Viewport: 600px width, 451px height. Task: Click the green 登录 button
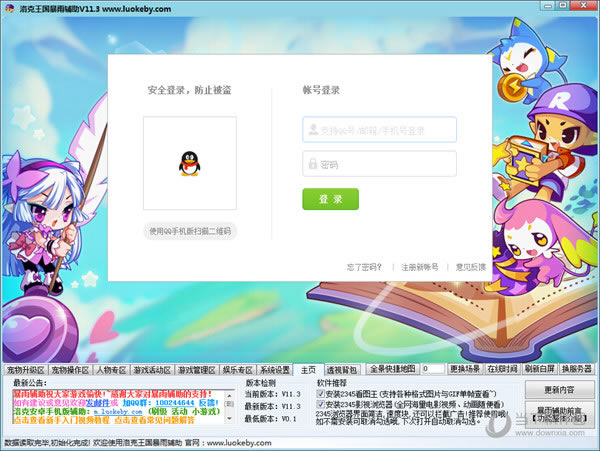coord(330,199)
